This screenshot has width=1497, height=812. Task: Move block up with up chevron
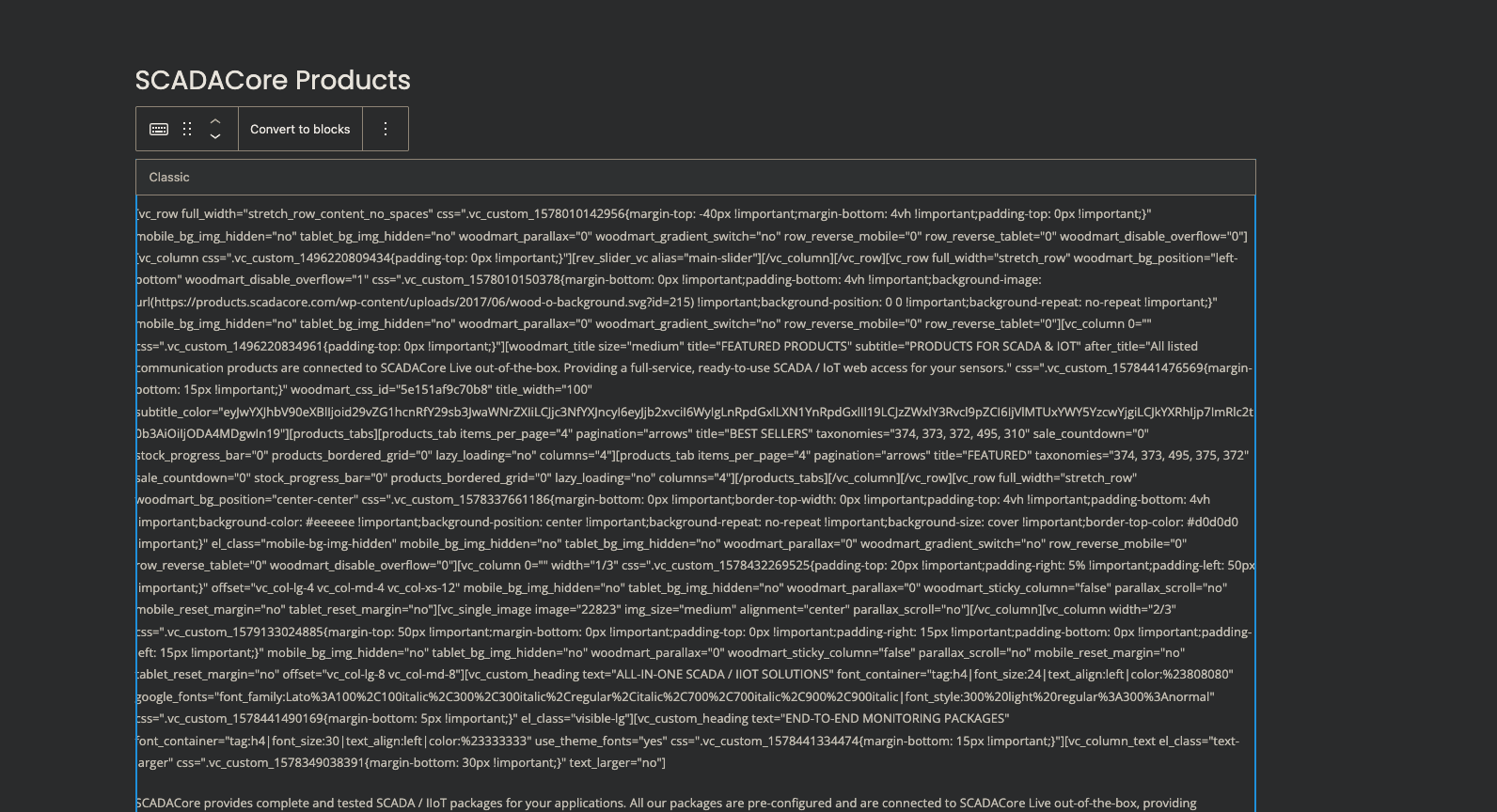[215, 121]
